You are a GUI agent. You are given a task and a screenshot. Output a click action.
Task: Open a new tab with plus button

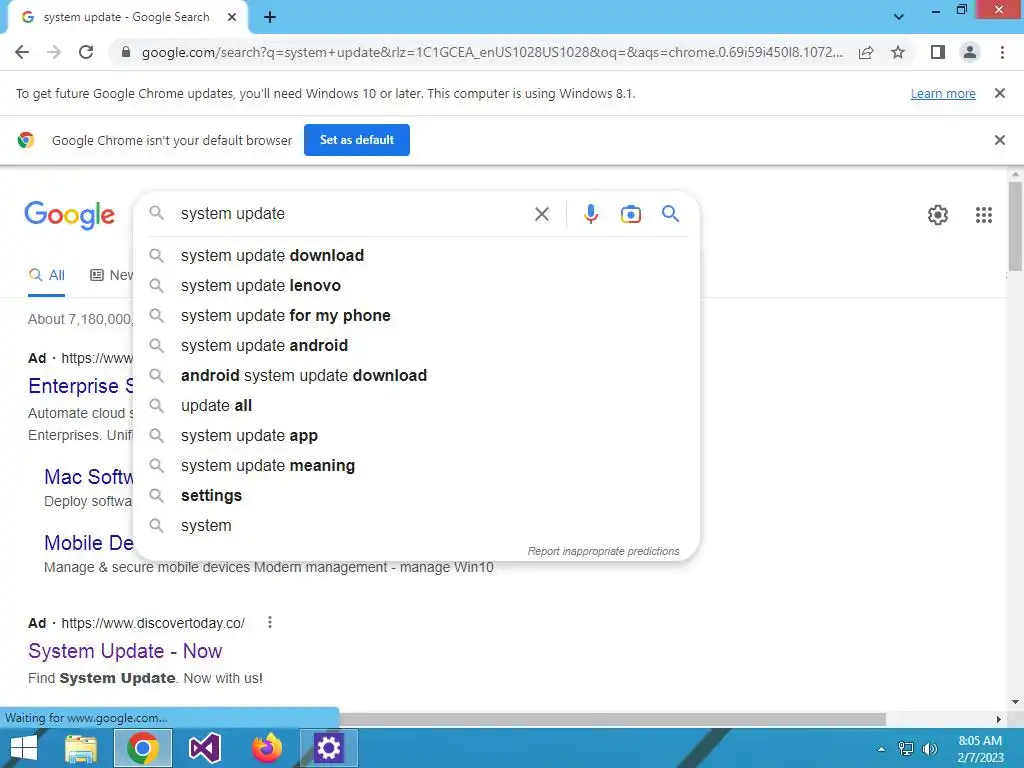pos(270,18)
